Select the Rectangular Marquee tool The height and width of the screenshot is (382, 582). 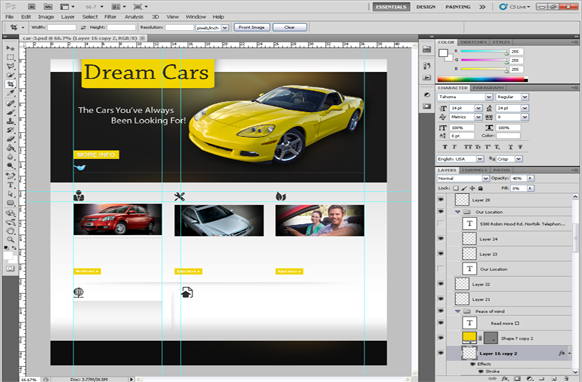(x=10, y=58)
